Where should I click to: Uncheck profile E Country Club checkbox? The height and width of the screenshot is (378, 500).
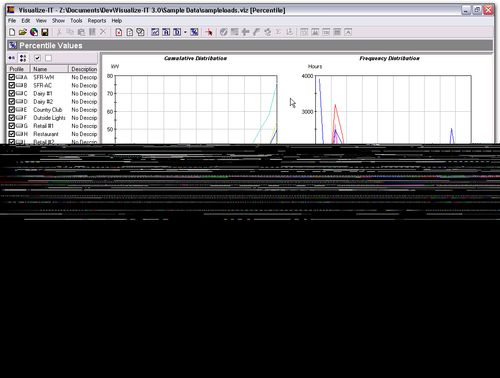click(x=12, y=109)
